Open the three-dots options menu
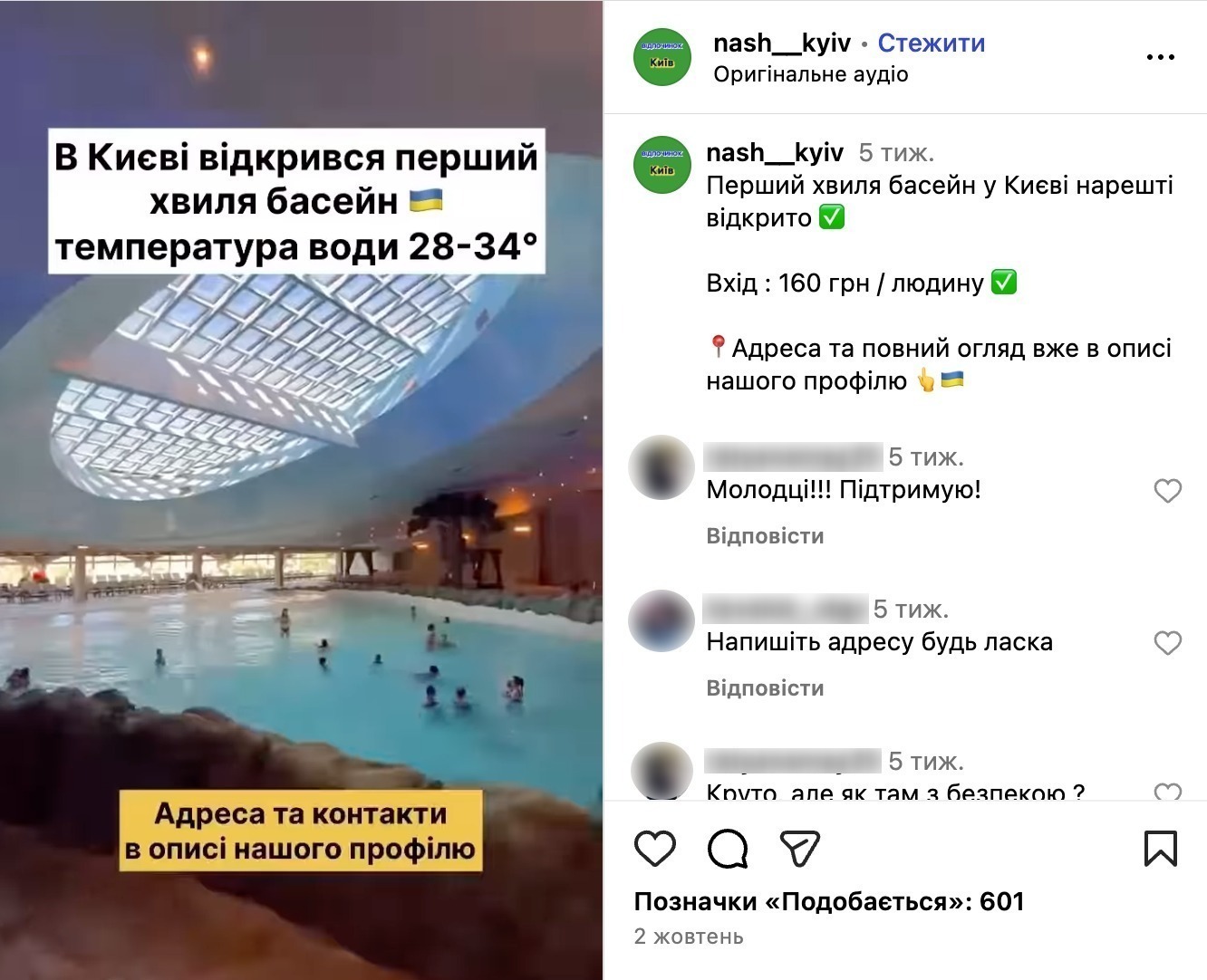This screenshot has height=980, width=1207. (x=1161, y=57)
